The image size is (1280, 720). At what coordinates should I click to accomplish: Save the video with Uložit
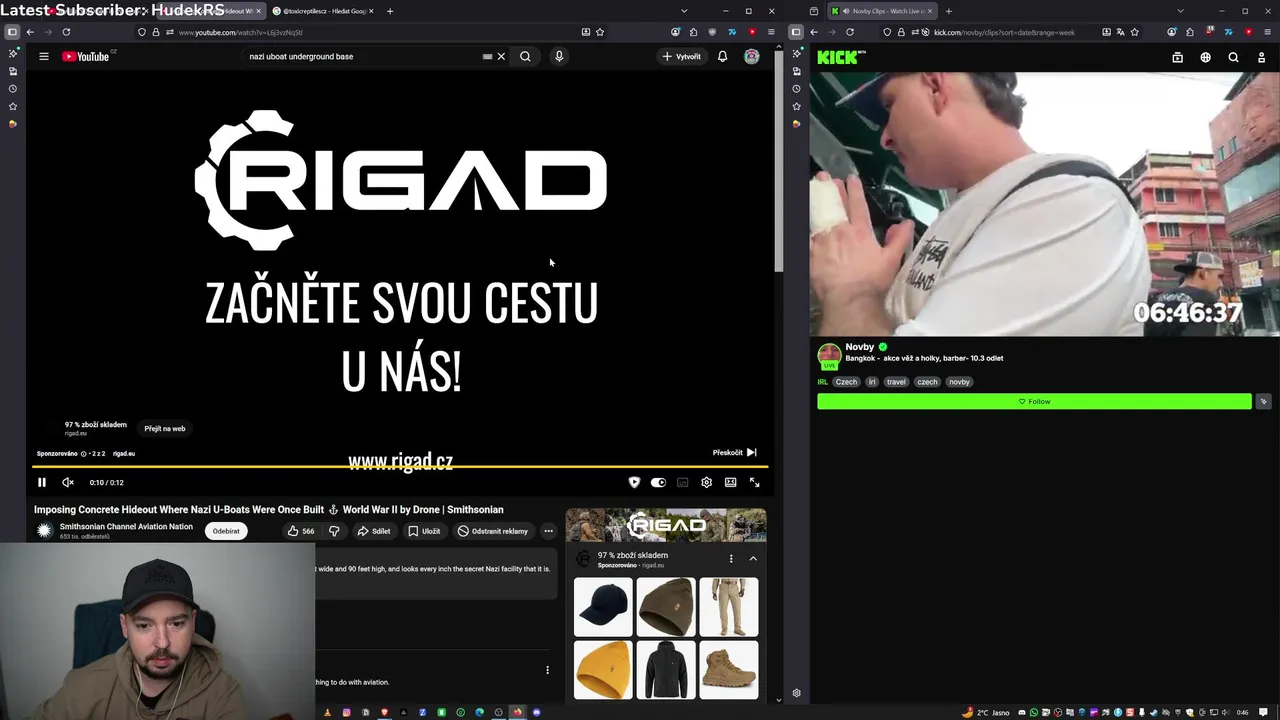click(x=424, y=531)
